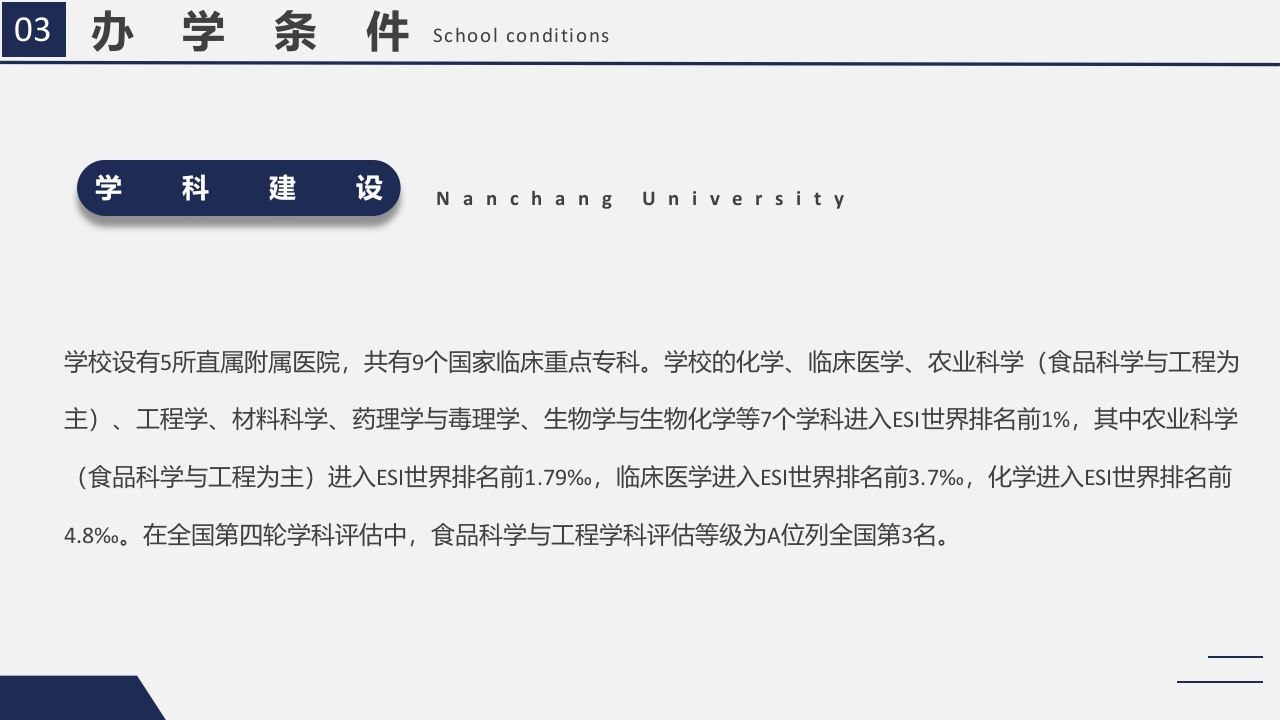This screenshot has width=1280, height=720.
Task: Click the "03" section number badge
Action: click(x=33, y=31)
